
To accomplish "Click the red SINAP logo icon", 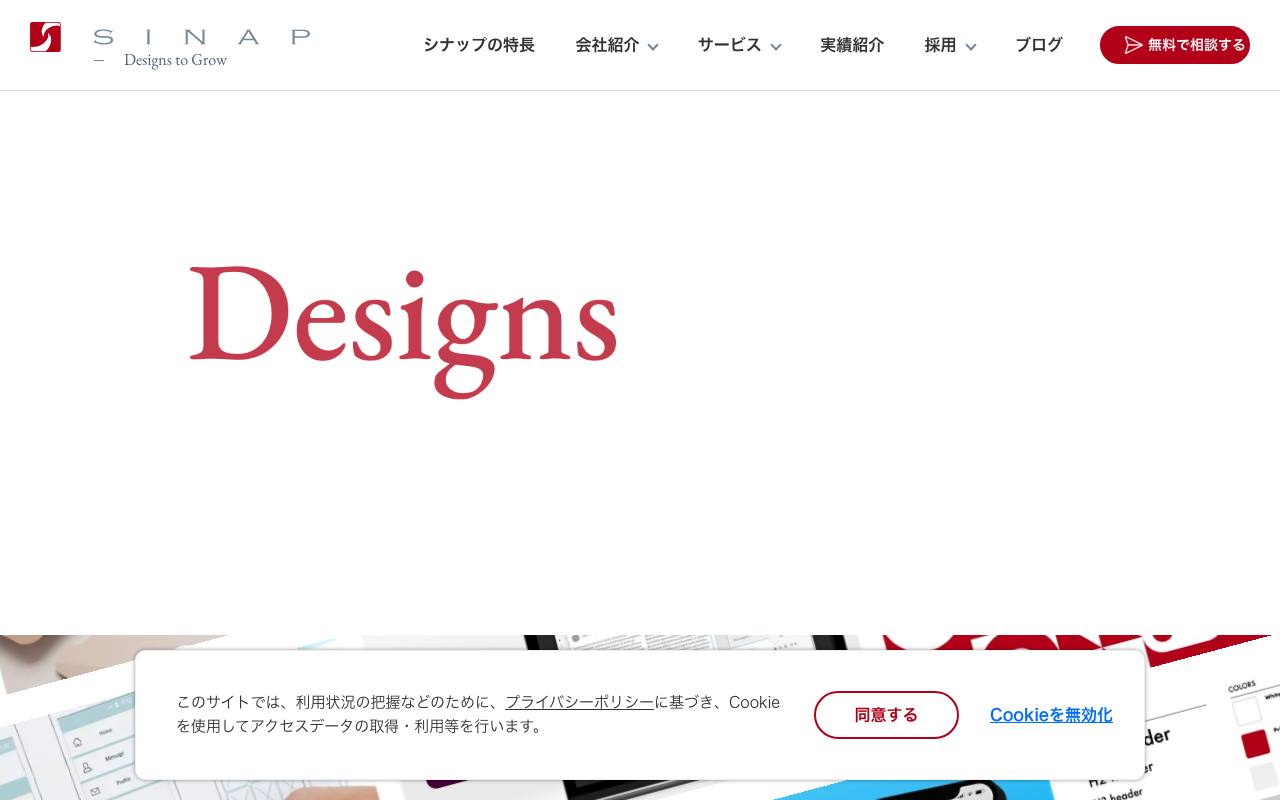I will pos(45,37).
